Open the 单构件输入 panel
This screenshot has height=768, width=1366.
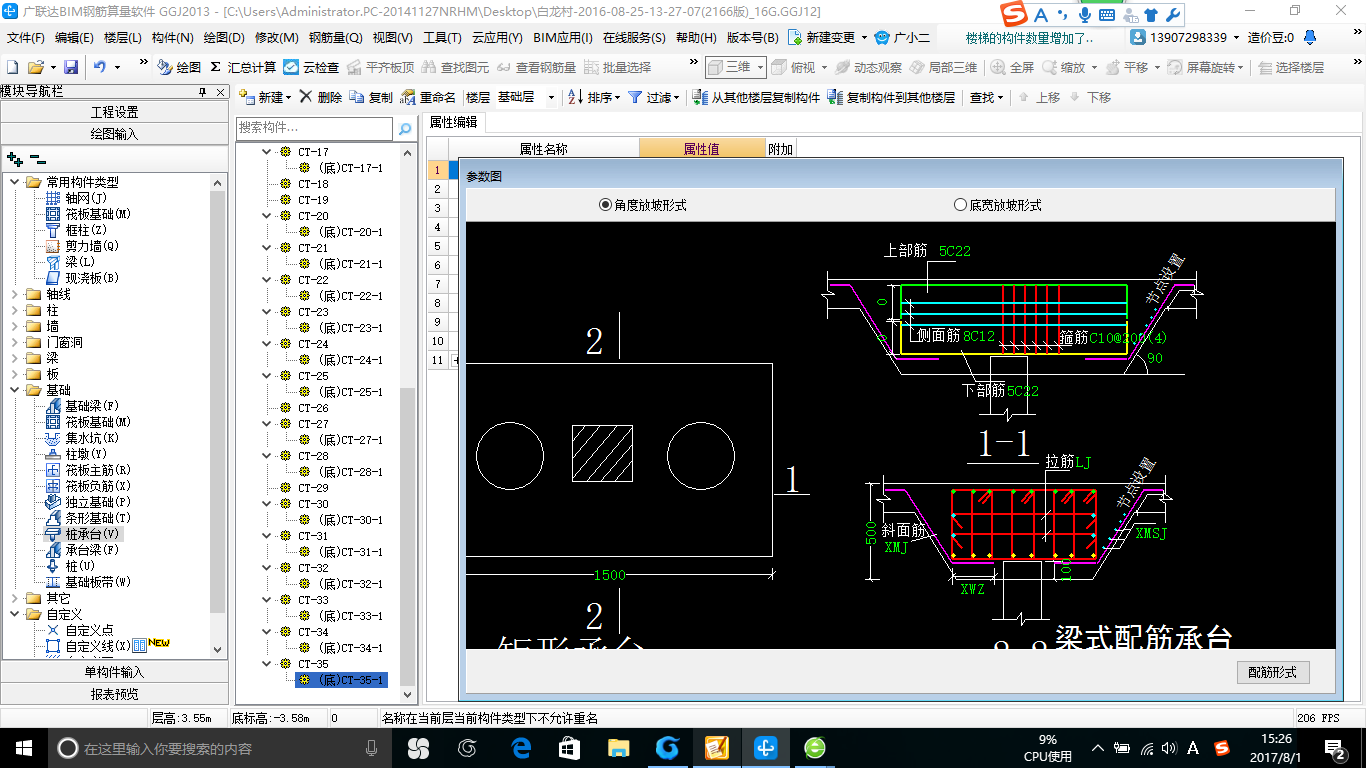coord(114,672)
